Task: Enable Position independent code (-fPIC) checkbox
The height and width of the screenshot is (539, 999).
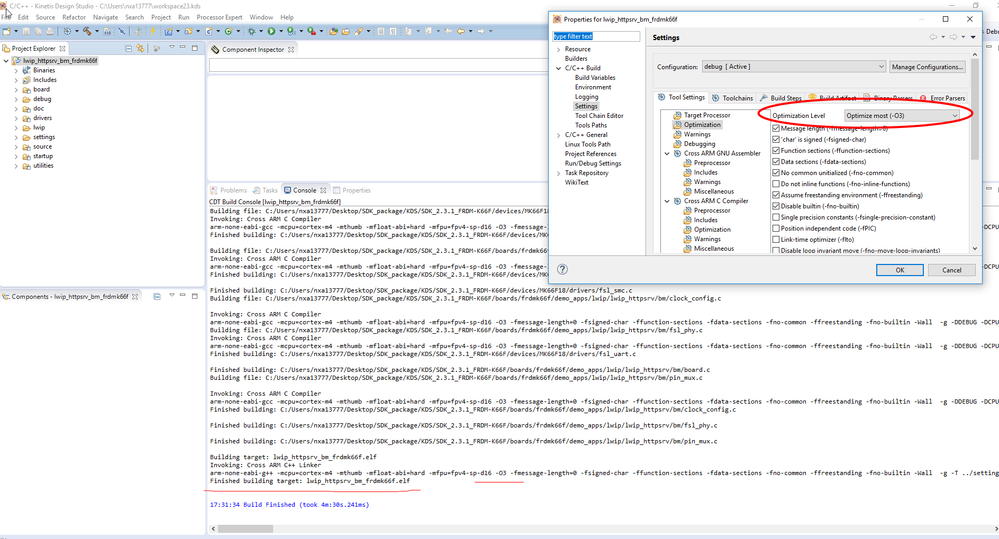Action: tap(776, 228)
